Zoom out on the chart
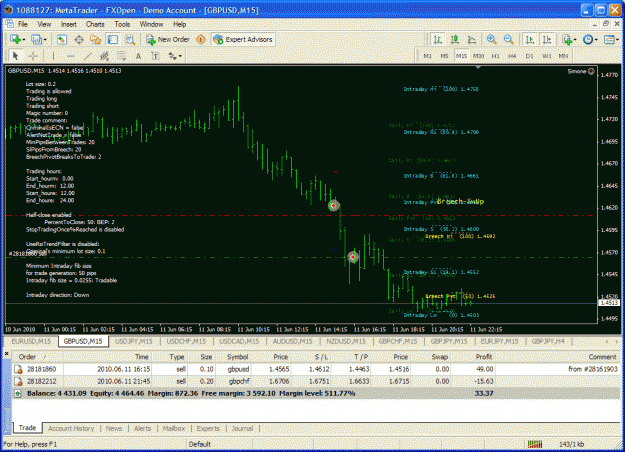The height and width of the screenshot is (452, 625). (x=508, y=39)
